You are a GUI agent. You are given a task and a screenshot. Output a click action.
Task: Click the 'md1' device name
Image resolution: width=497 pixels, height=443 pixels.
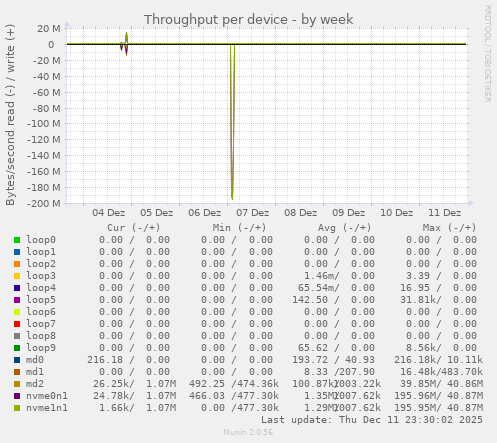[x=35, y=372]
